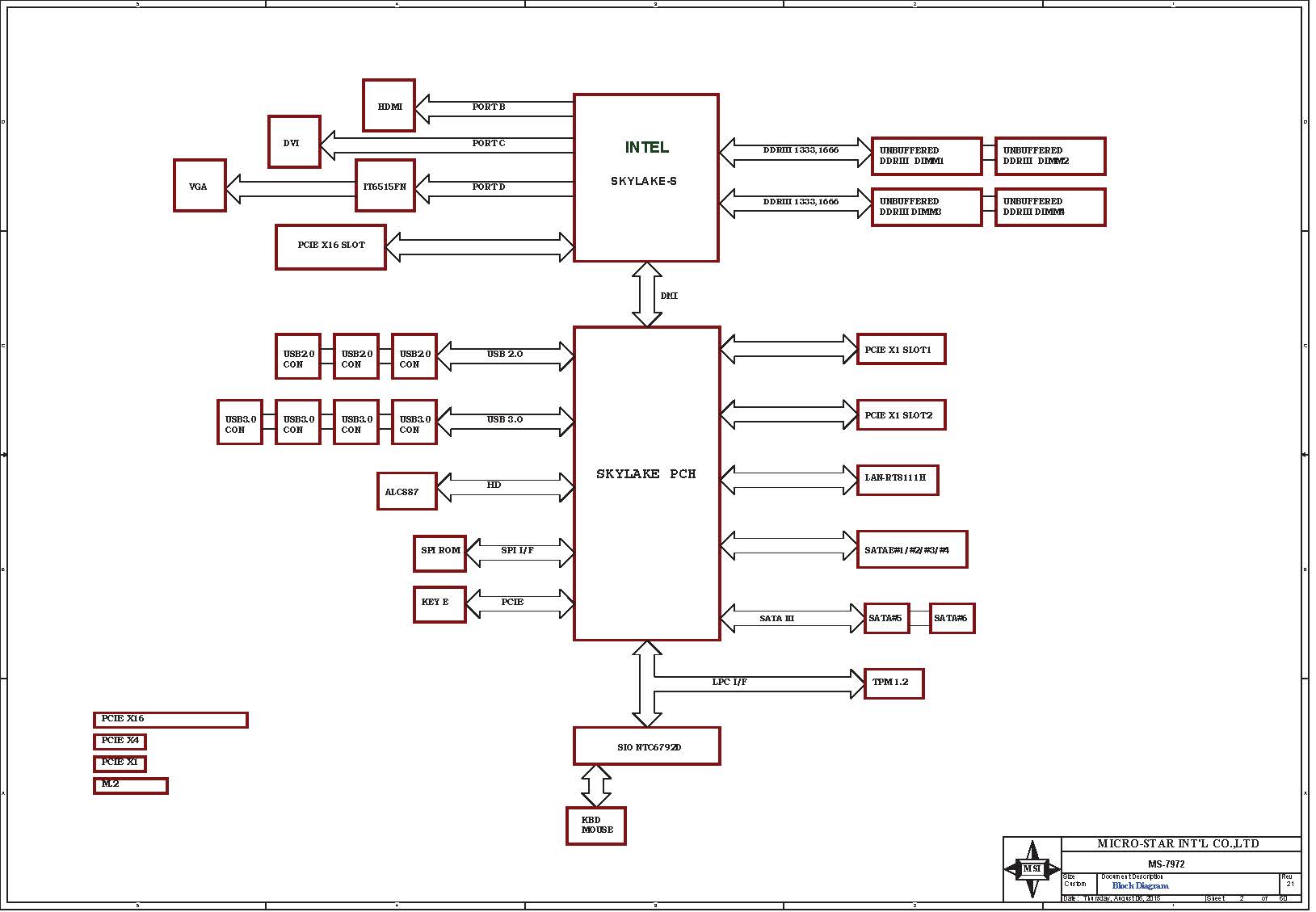Click the DMI bus label
Screen dimensions: 1316x912
(669, 296)
